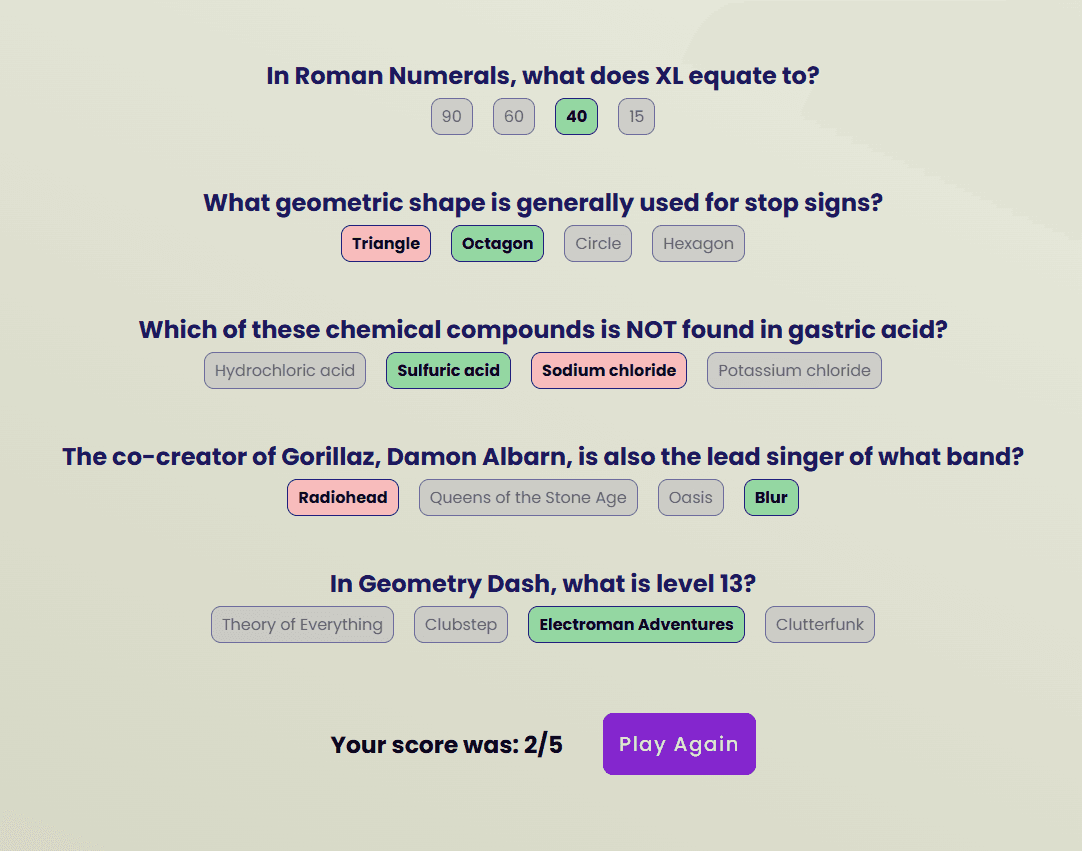This screenshot has width=1082, height=851.
Task: Select Sulfuric acid in the gastric acid question
Action: [x=448, y=370]
